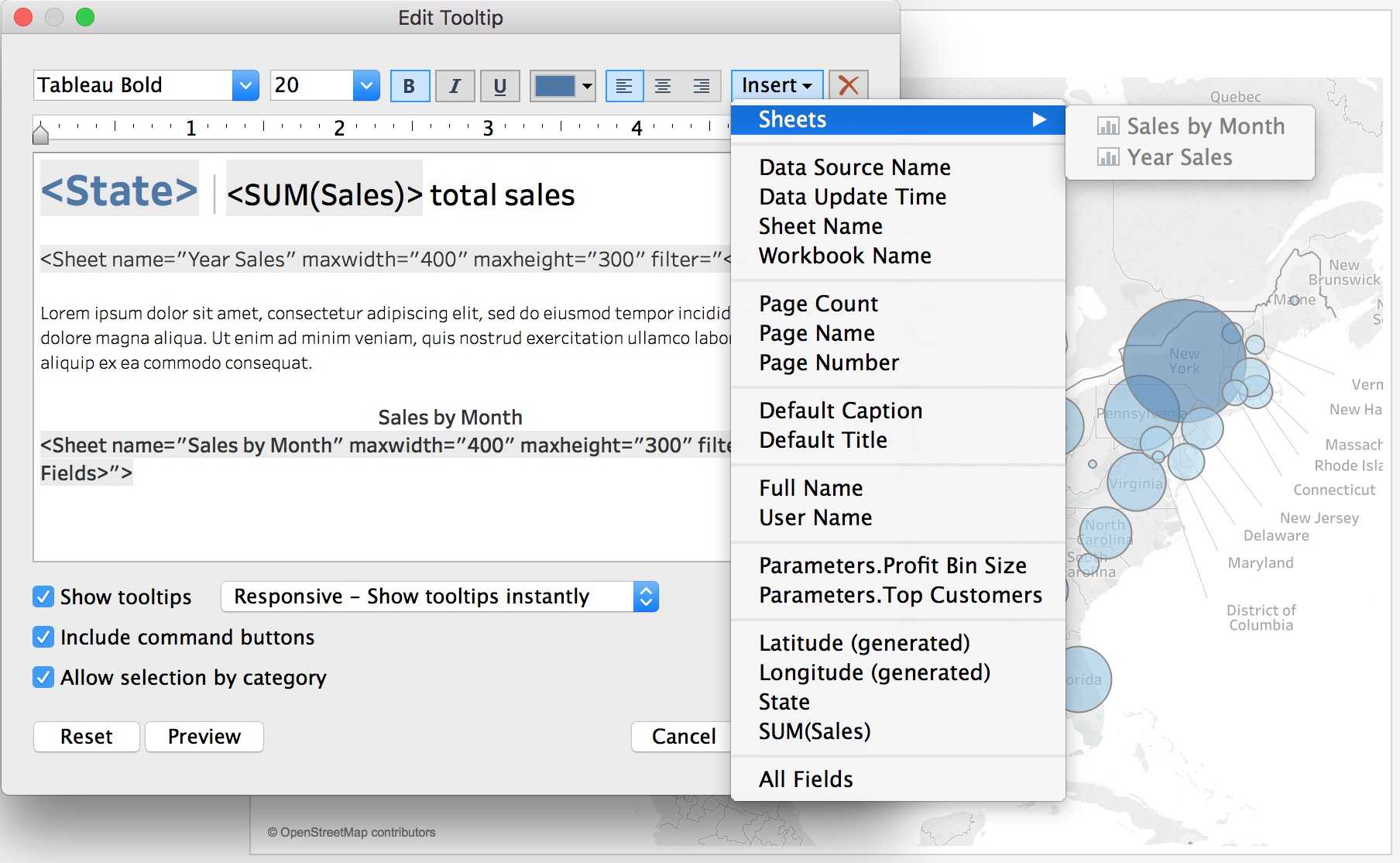The image size is (1400, 863).
Task: Click 'total sales' text in editor
Action: click(x=503, y=195)
